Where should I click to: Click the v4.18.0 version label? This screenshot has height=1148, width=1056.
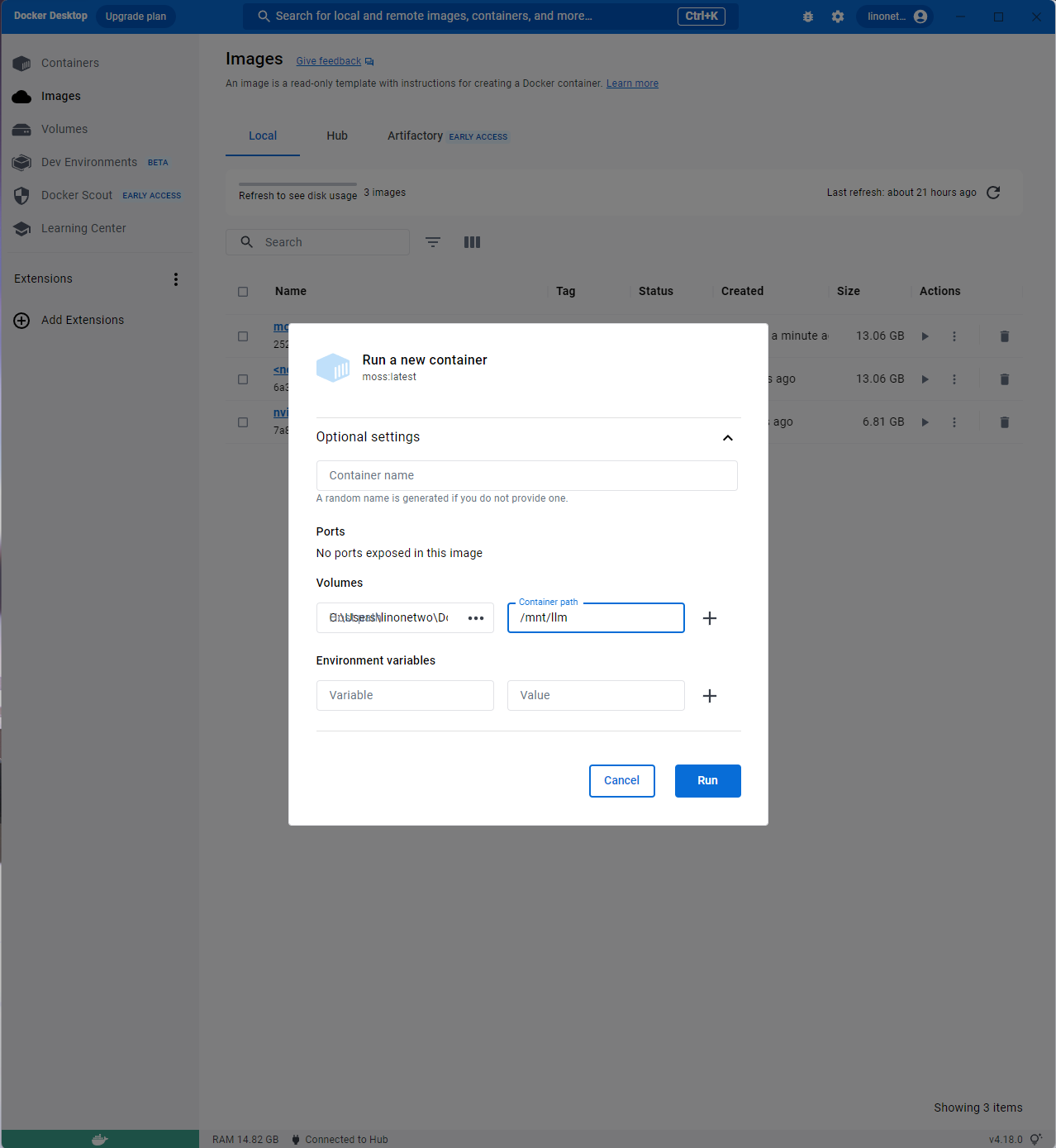pos(1006,1140)
